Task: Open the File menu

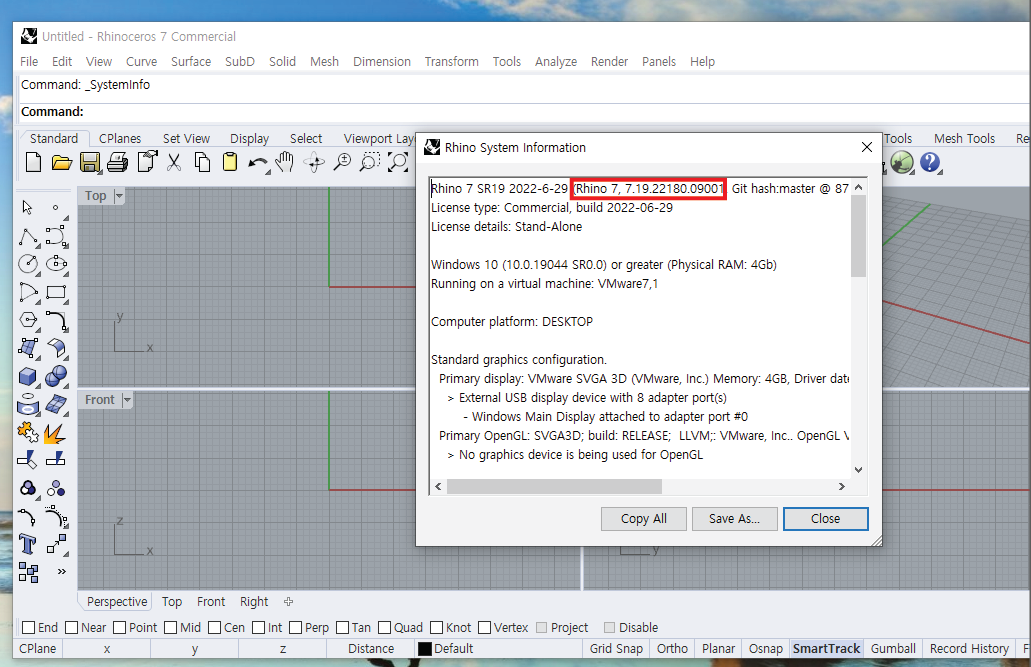Action: coord(29,61)
